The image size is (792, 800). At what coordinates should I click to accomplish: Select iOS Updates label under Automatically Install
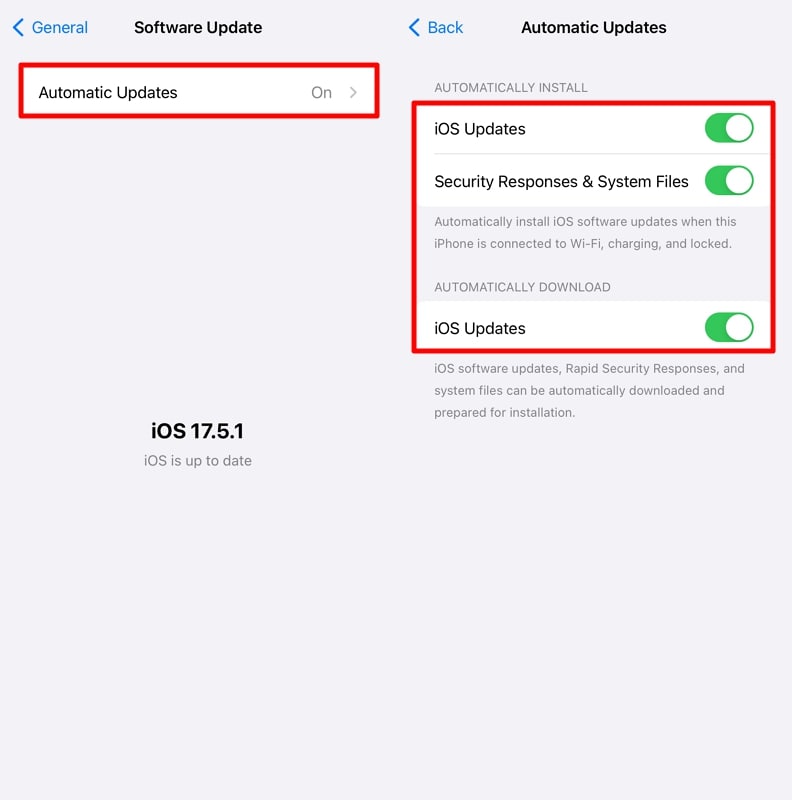click(x=480, y=129)
